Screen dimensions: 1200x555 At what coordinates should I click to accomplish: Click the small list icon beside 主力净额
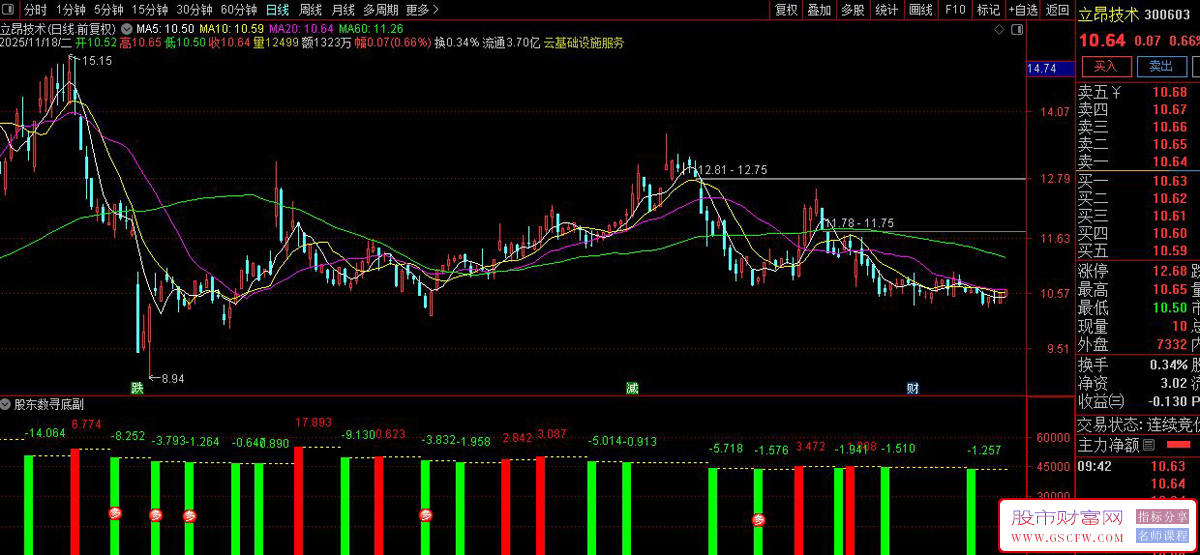tap(1148, 445)
